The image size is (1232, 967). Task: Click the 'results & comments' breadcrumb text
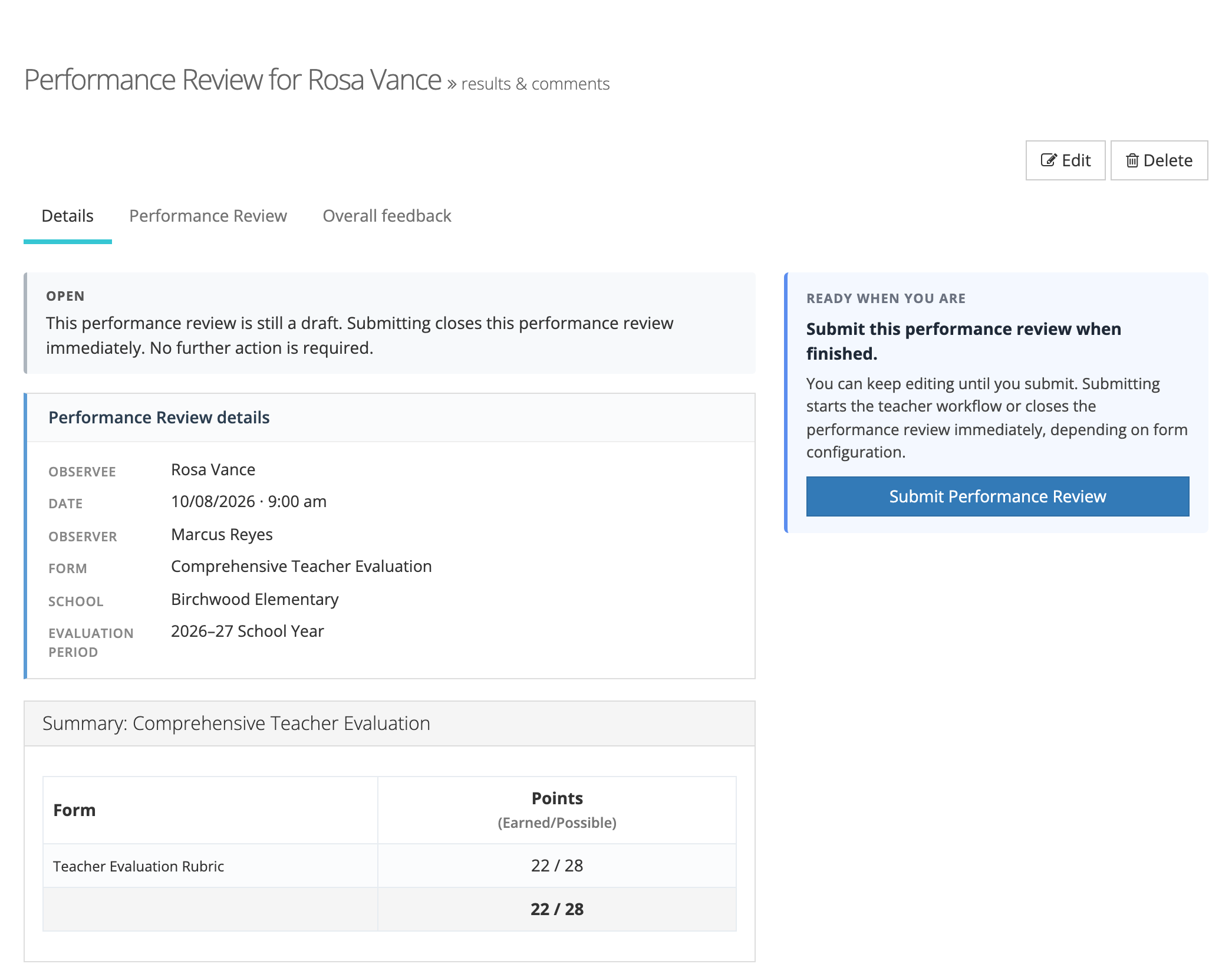[535, 84]
